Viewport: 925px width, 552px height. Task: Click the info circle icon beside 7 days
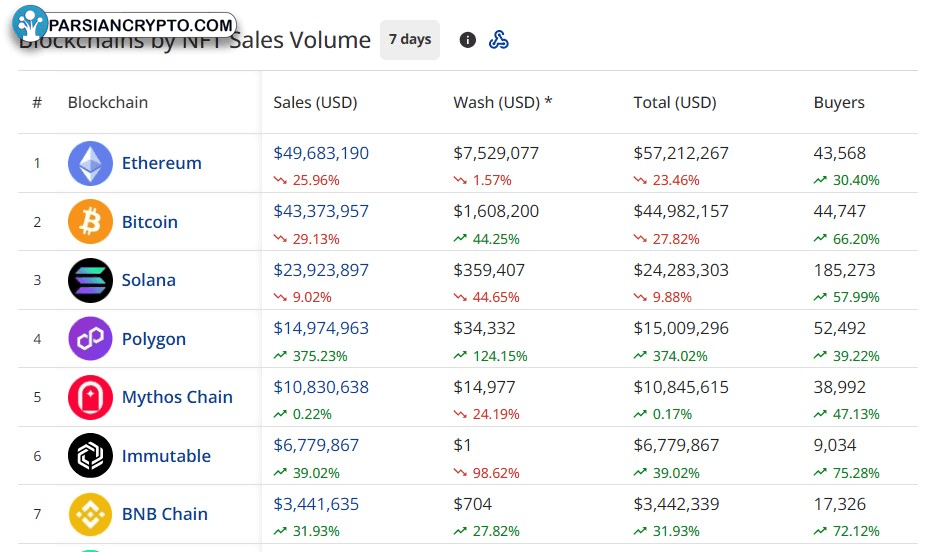tap(467, 40)
